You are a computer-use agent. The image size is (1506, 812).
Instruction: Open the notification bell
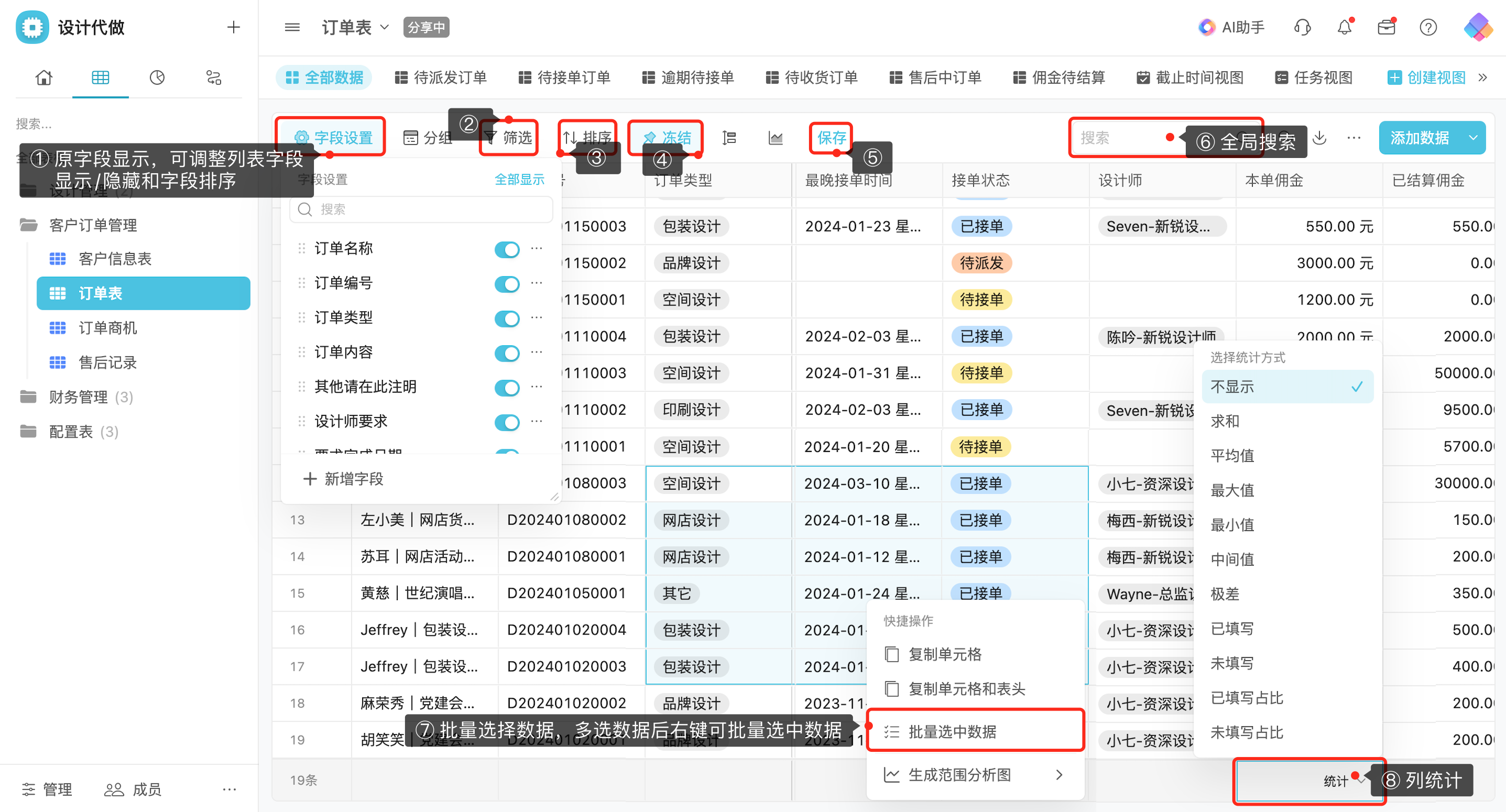pos(1344,27)
